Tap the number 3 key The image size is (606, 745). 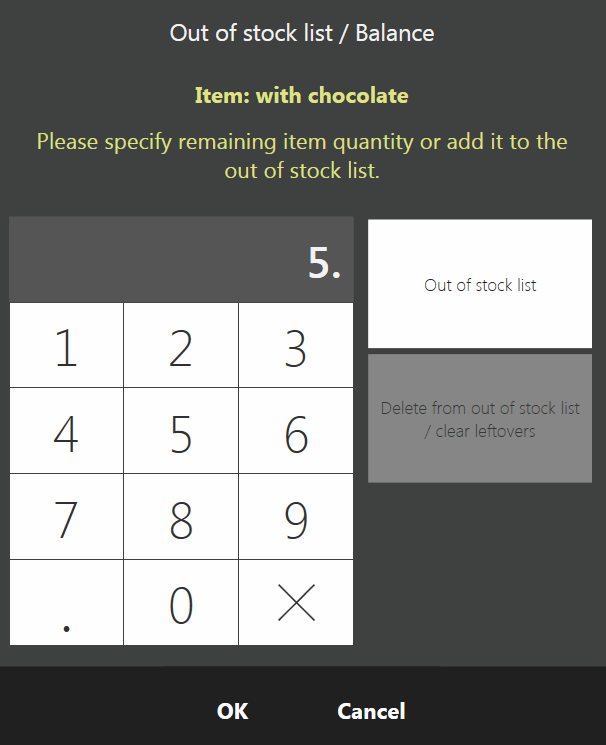point(296,346)
